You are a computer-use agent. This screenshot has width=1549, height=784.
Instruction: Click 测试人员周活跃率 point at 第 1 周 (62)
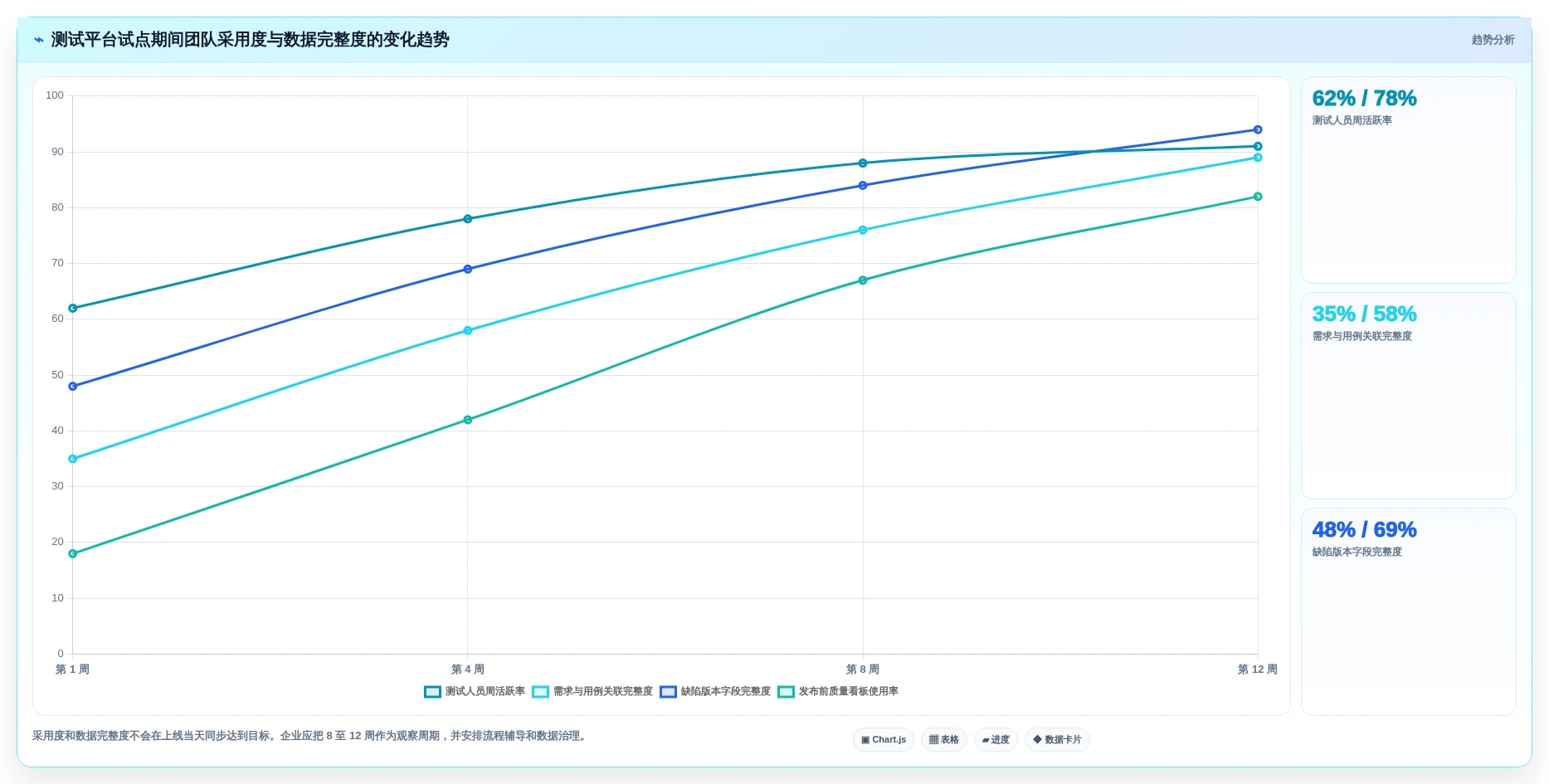pyautogui.click(x=73, y=309)
